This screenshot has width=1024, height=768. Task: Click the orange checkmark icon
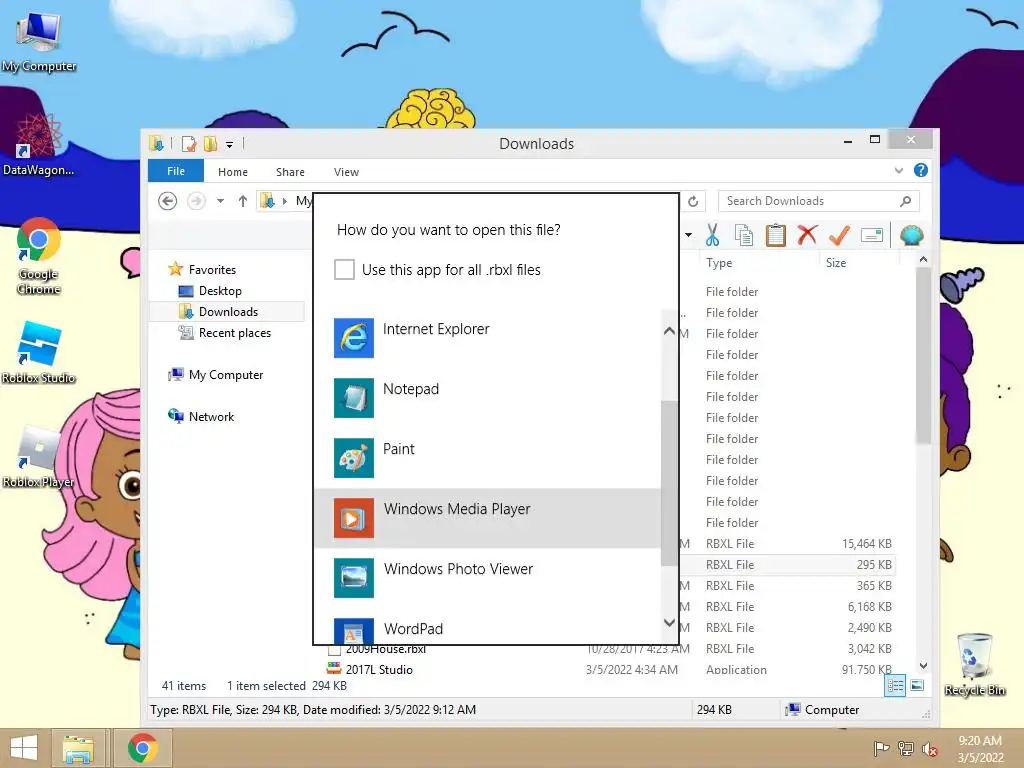[839, 235]
